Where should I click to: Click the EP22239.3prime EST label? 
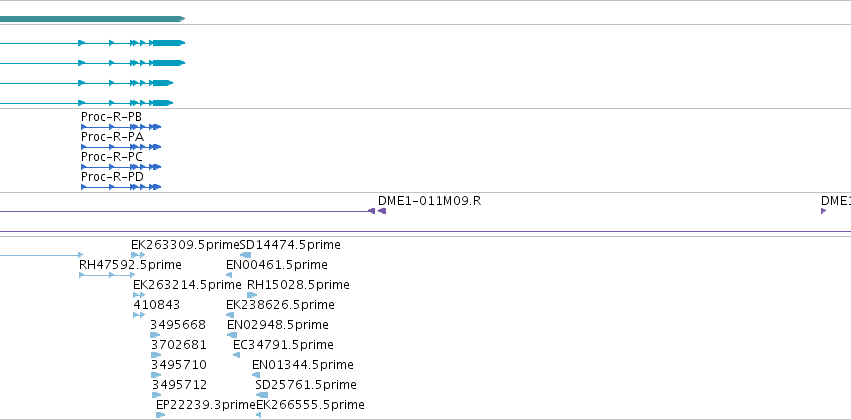pos(206,405)
